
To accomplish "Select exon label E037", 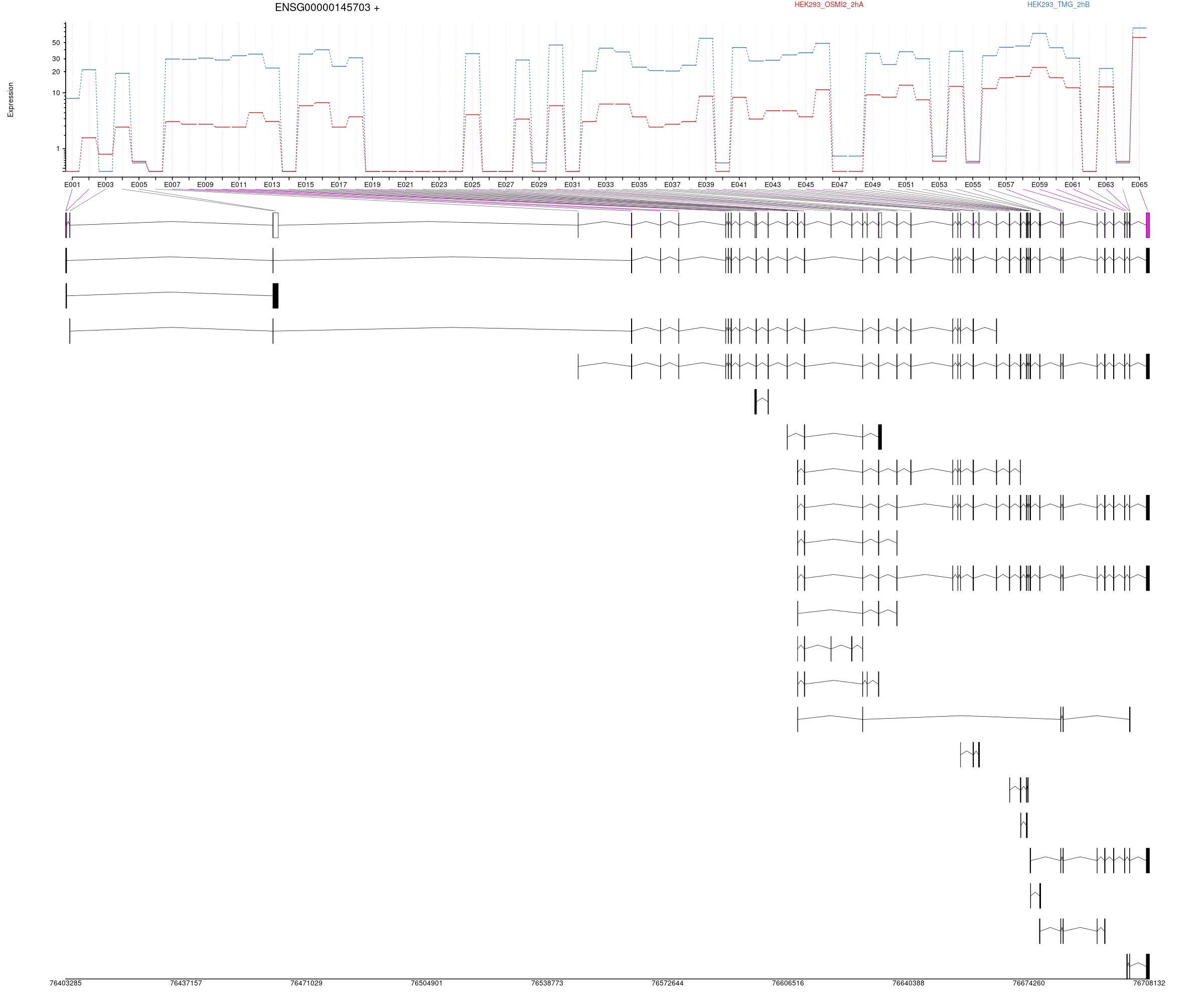I will pos(672,185).
